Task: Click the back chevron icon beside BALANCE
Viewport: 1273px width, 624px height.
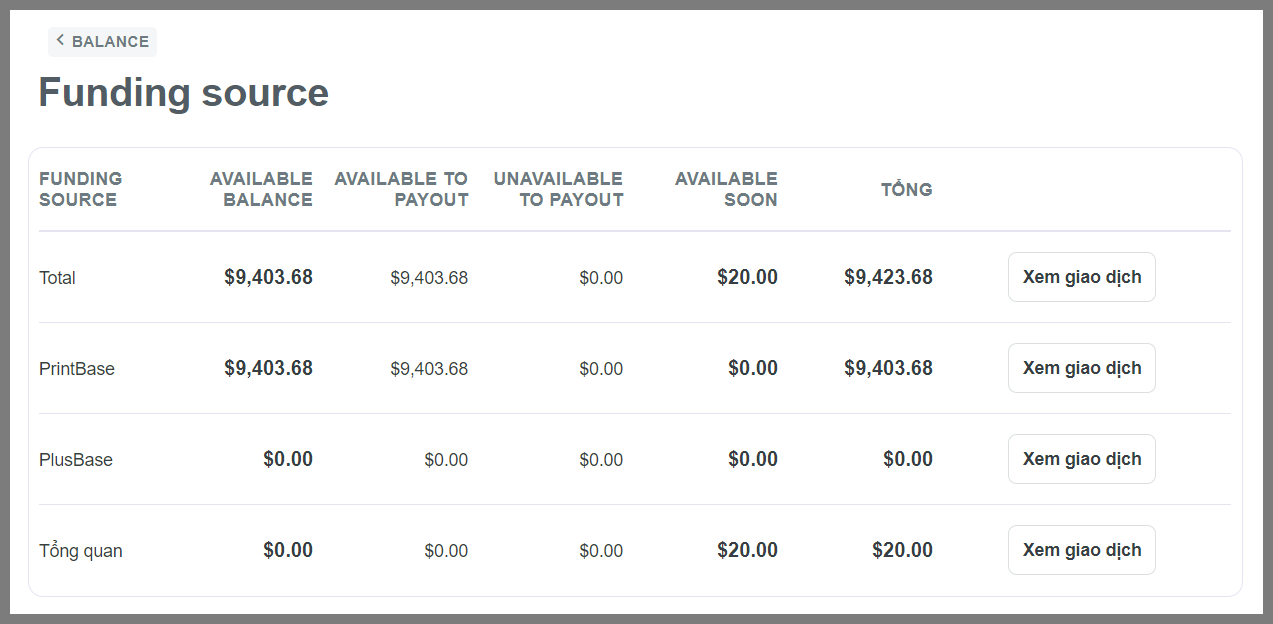Action: click(60, 40)
